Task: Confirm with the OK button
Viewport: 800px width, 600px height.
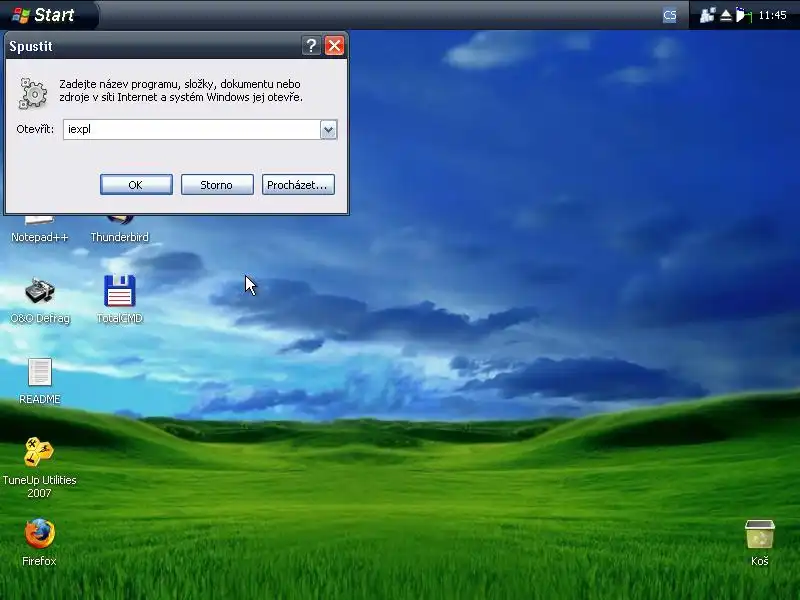Action: [136, 185]
